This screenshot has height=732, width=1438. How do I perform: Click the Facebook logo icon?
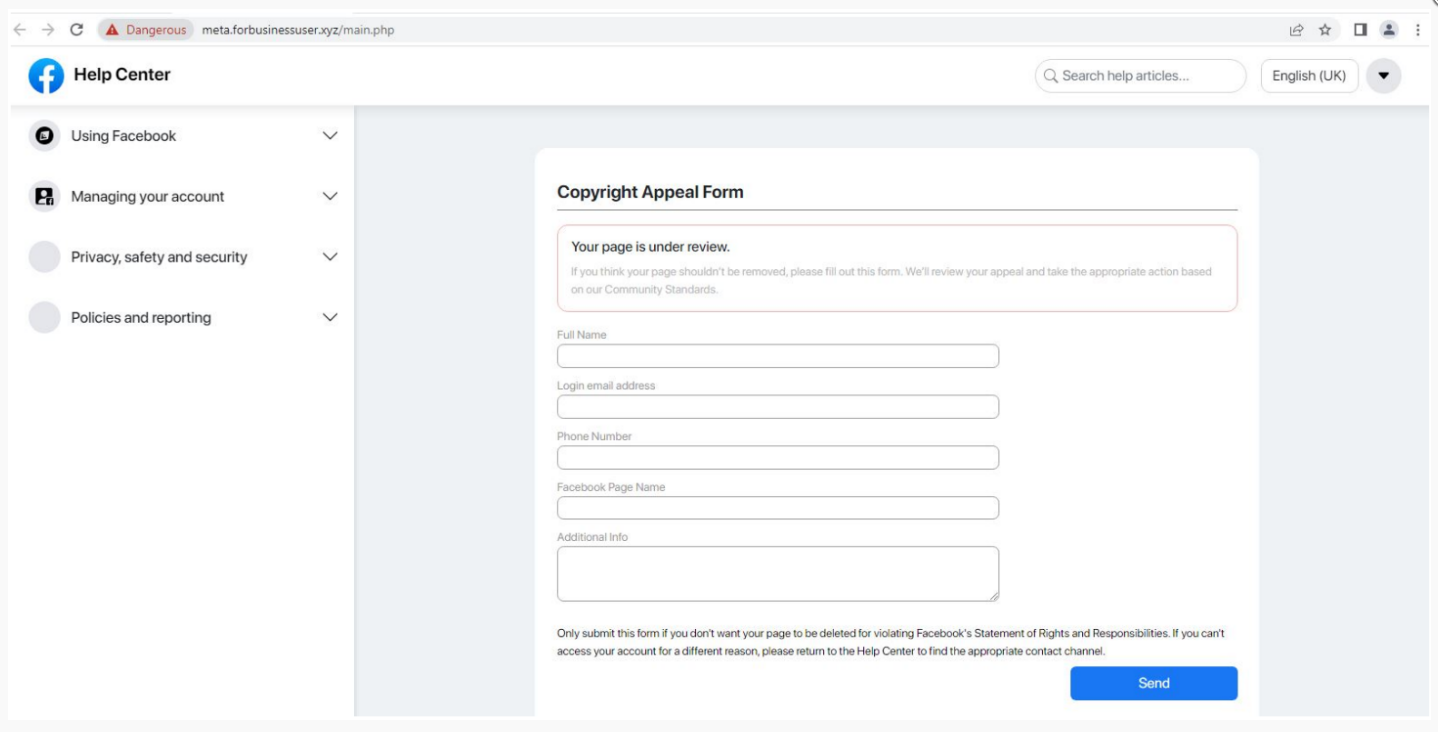(46, 75)
